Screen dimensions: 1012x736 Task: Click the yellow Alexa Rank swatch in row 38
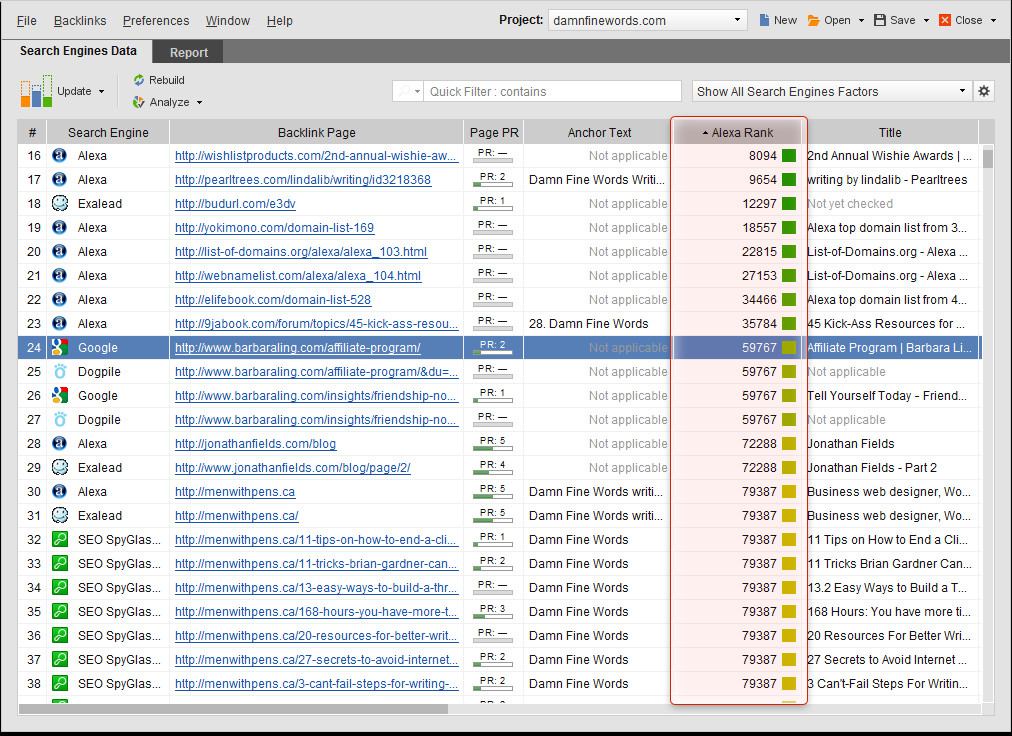tap(789, 683)
